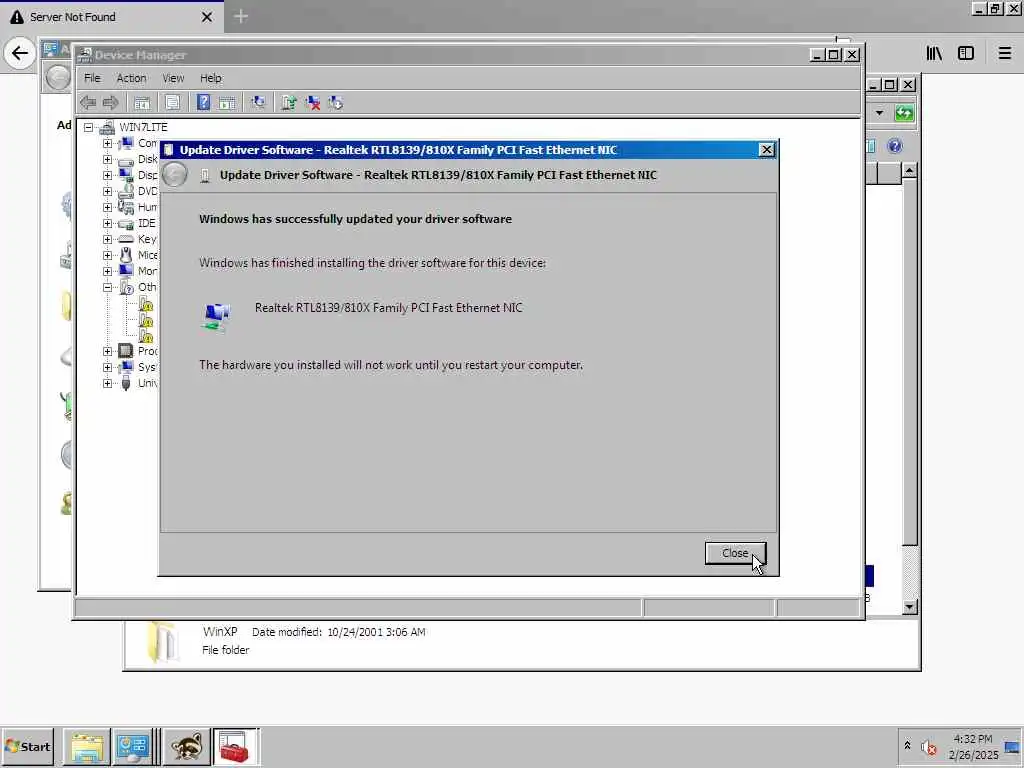Expand the Monitors node
The height and width of the screenshot is (768, 1024).
[107, 271]
